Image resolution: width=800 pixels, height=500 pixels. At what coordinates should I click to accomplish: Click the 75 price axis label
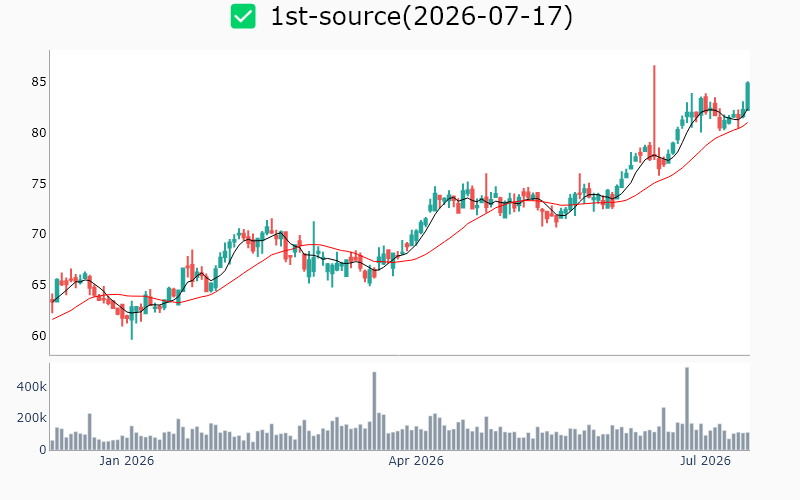39,184
